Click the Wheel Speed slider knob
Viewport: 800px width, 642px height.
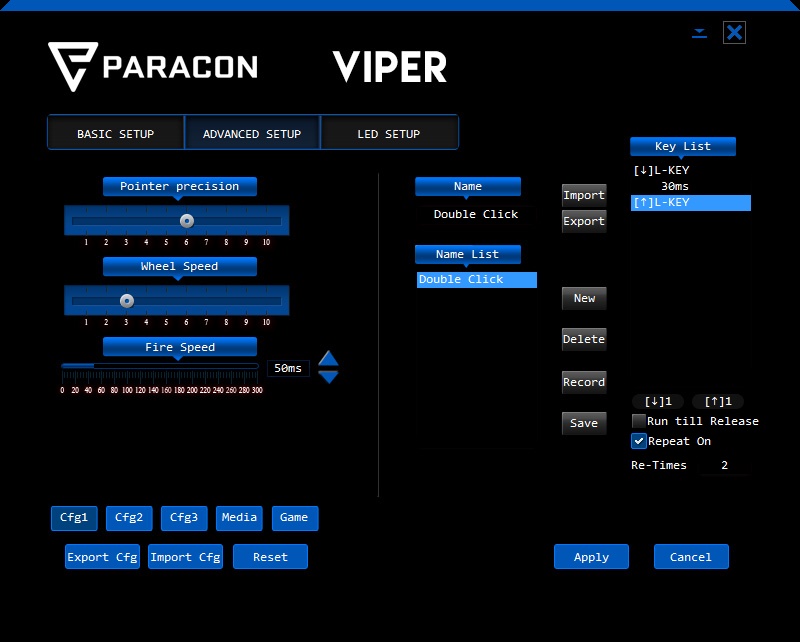pos(127,301)
